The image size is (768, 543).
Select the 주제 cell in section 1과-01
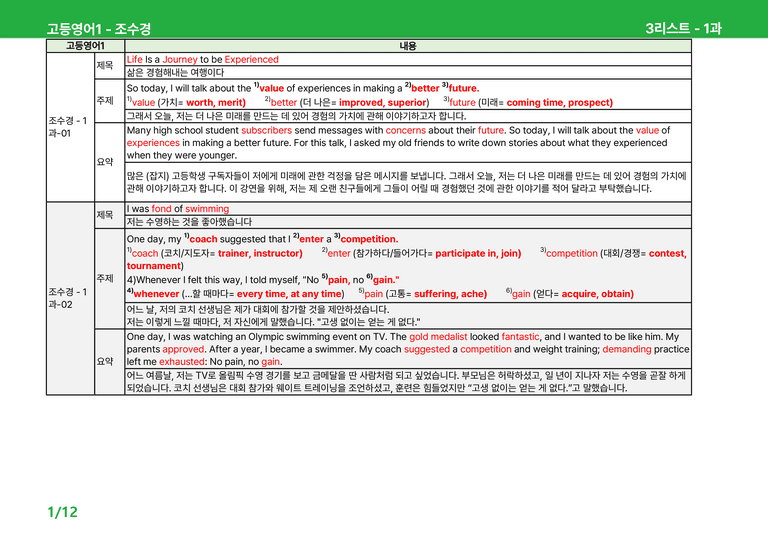click(x=109, y=101)
